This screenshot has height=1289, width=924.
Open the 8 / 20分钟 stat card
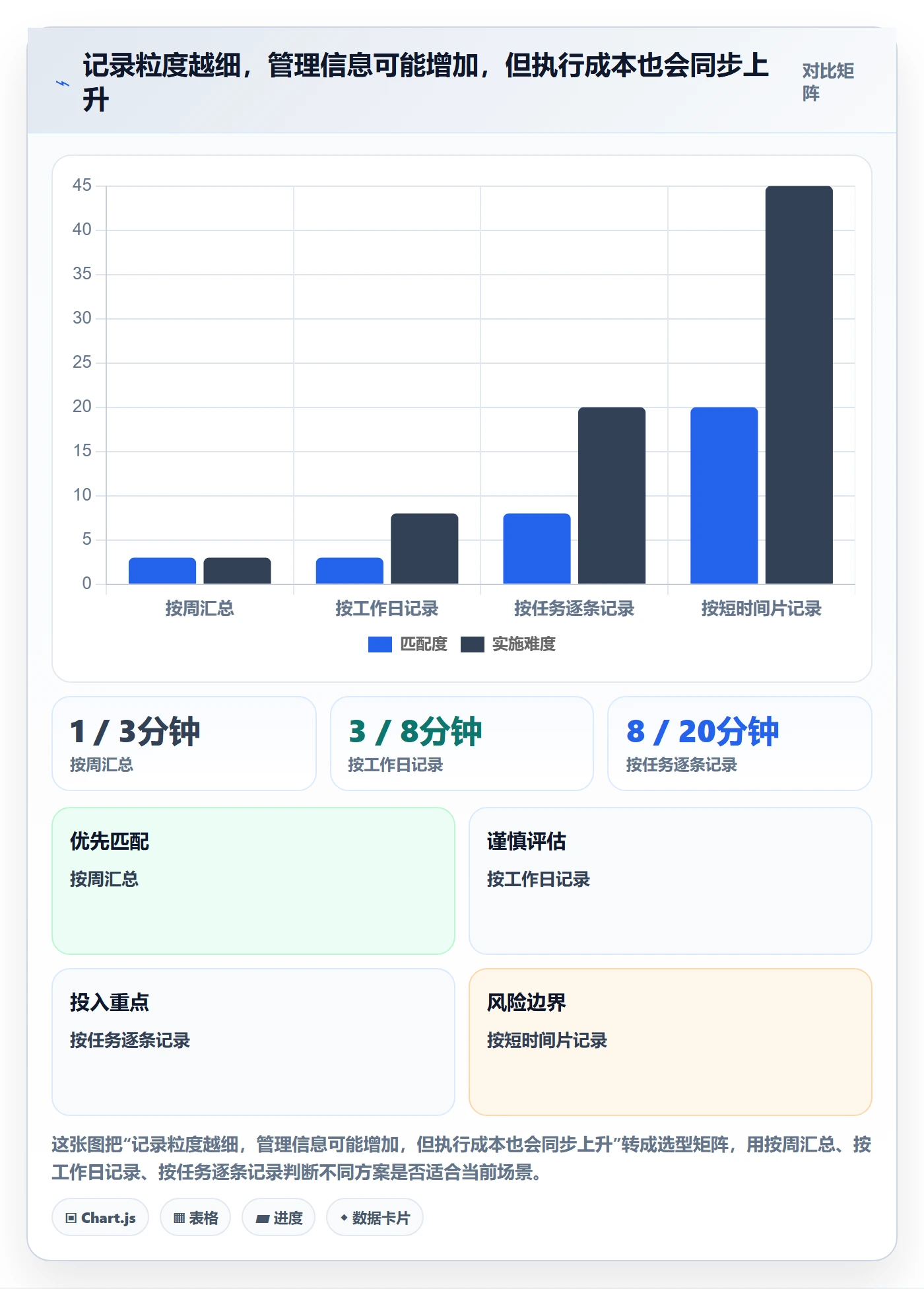pyautogui.click(x=740, y=744)
